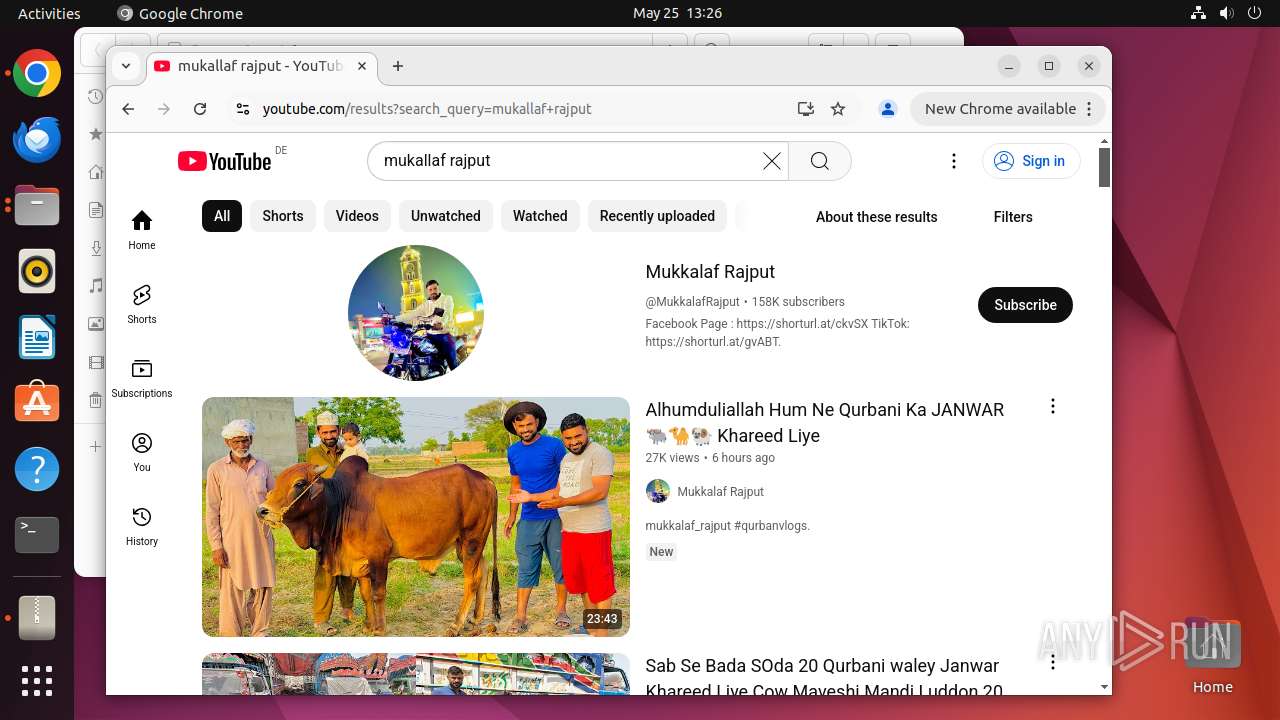
Task: Subscribe to Mukkalaf Rajput channel
Action: tap(1025, 305)
